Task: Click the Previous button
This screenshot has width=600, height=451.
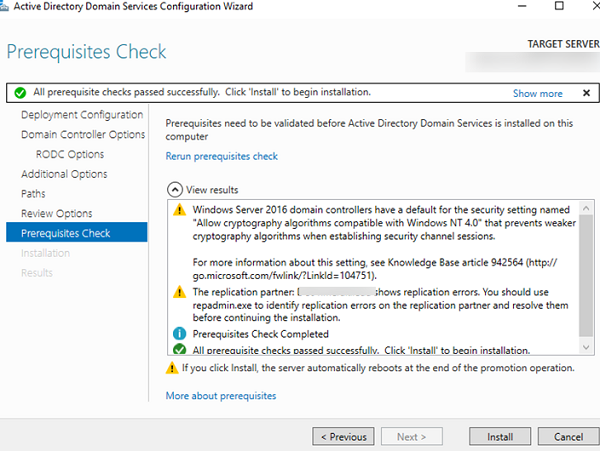Action: [x=343, y=436]
